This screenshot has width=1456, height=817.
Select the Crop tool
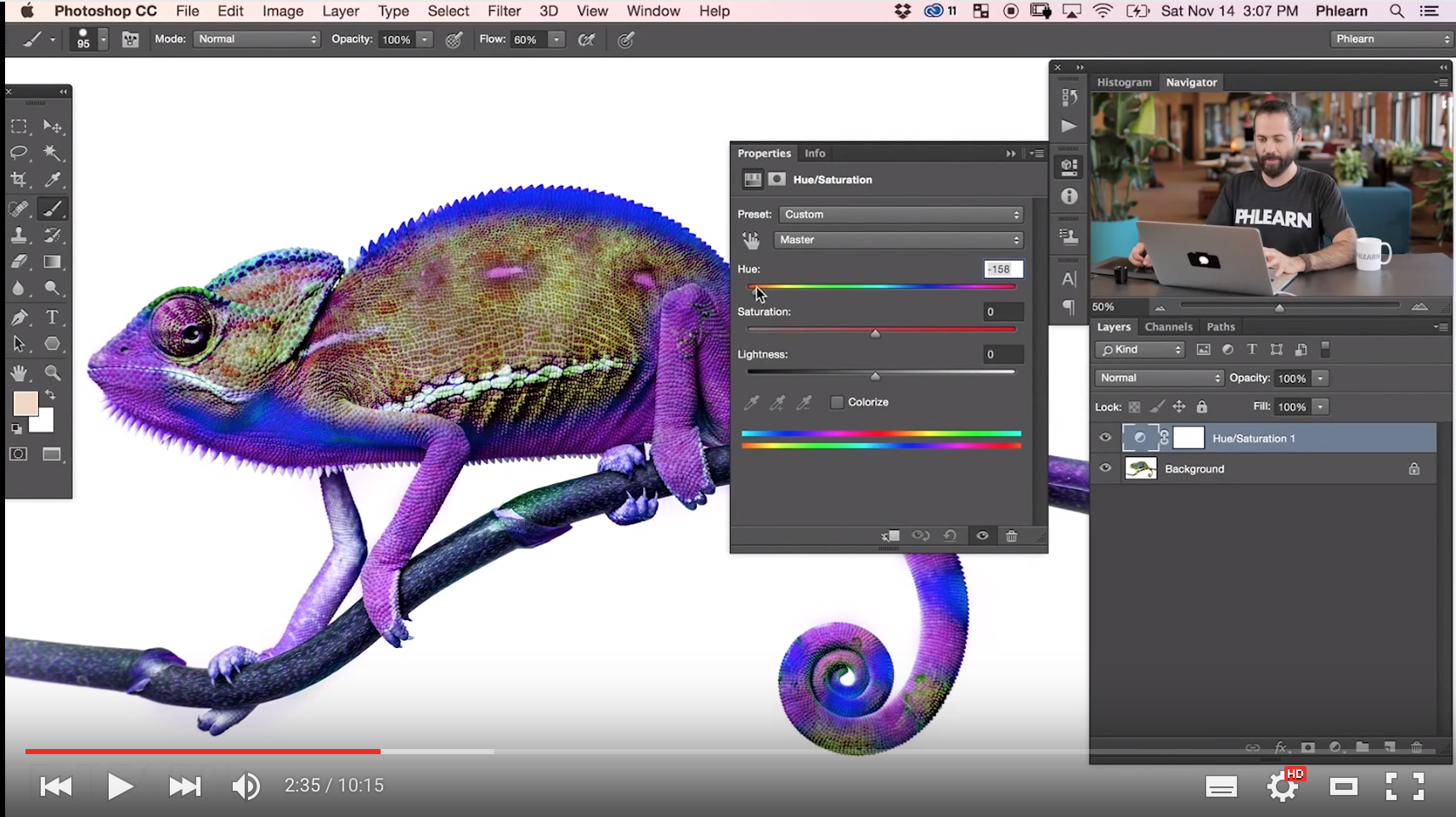[x=19, y=180]
